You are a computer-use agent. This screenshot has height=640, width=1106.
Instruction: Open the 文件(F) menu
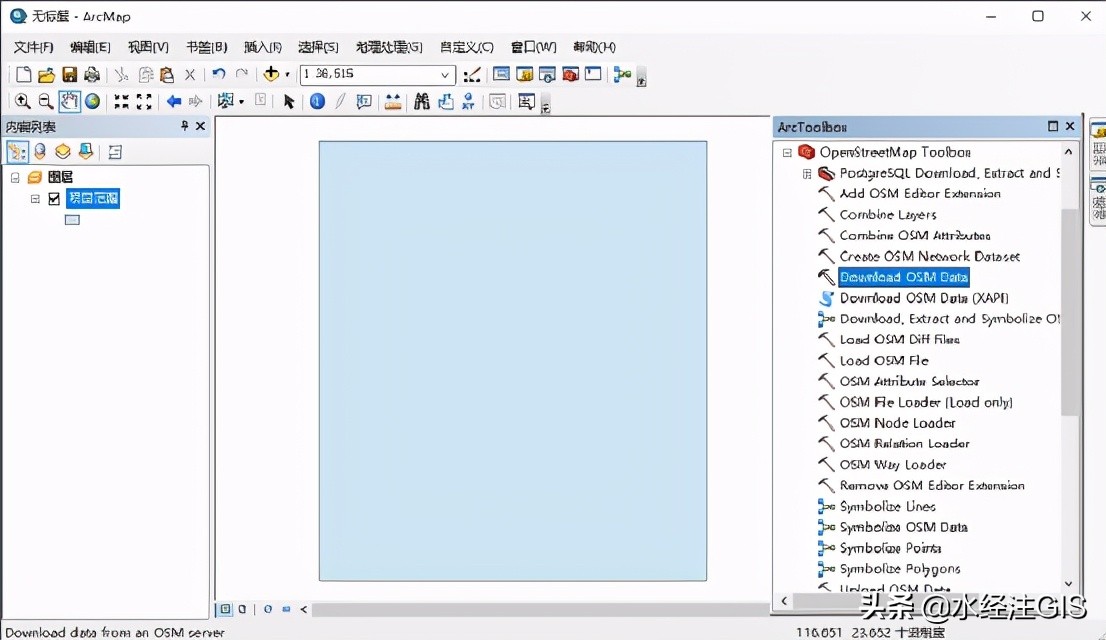pos(33,47)
